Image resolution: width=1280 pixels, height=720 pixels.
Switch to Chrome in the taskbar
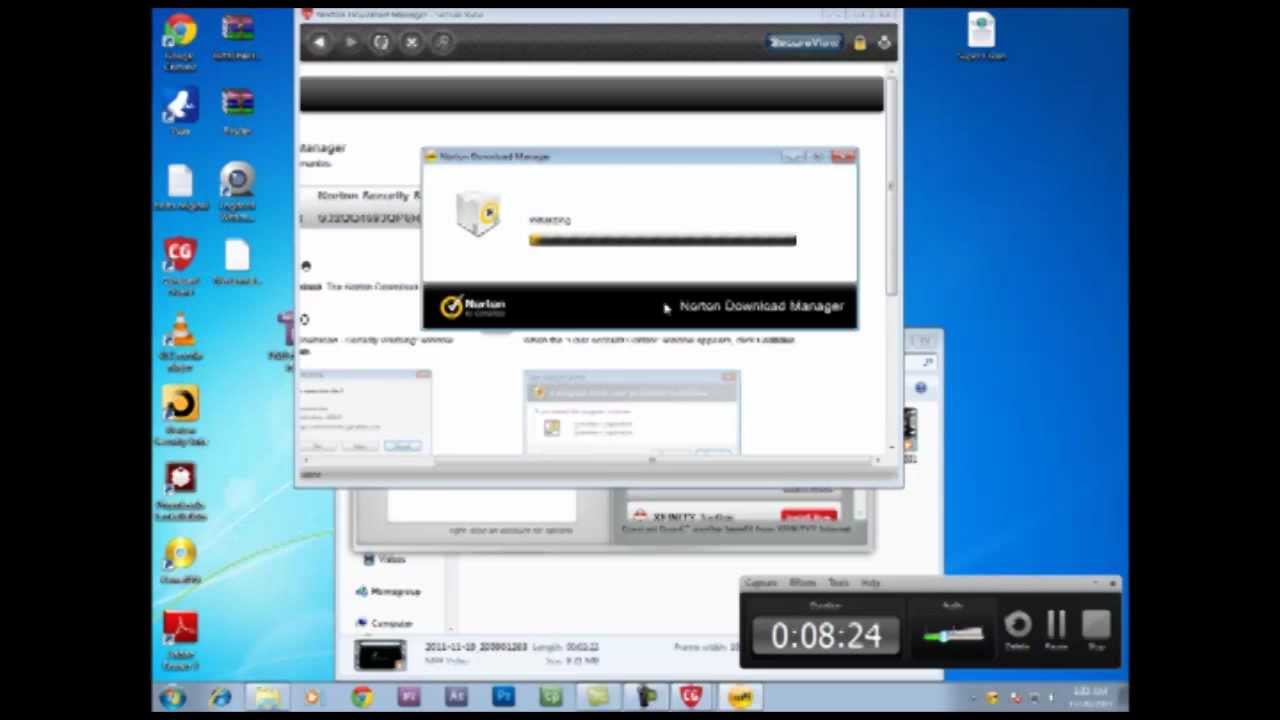(x=362, y=697)
